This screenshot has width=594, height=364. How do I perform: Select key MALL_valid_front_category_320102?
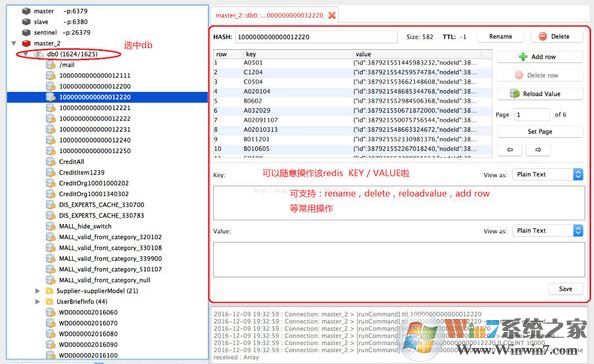(x=110, y=237)
